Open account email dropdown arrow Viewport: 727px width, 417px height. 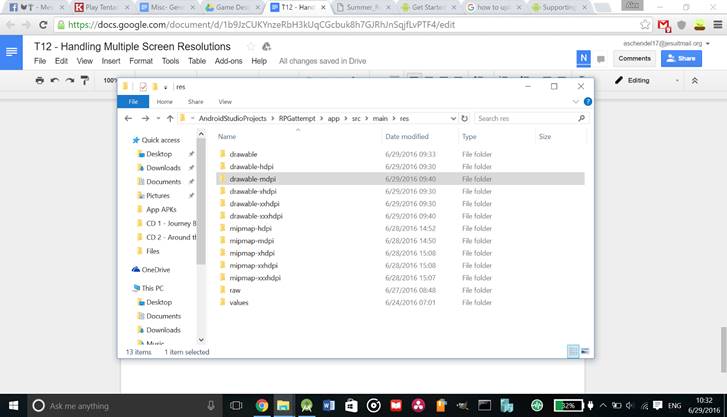(708, 44)
